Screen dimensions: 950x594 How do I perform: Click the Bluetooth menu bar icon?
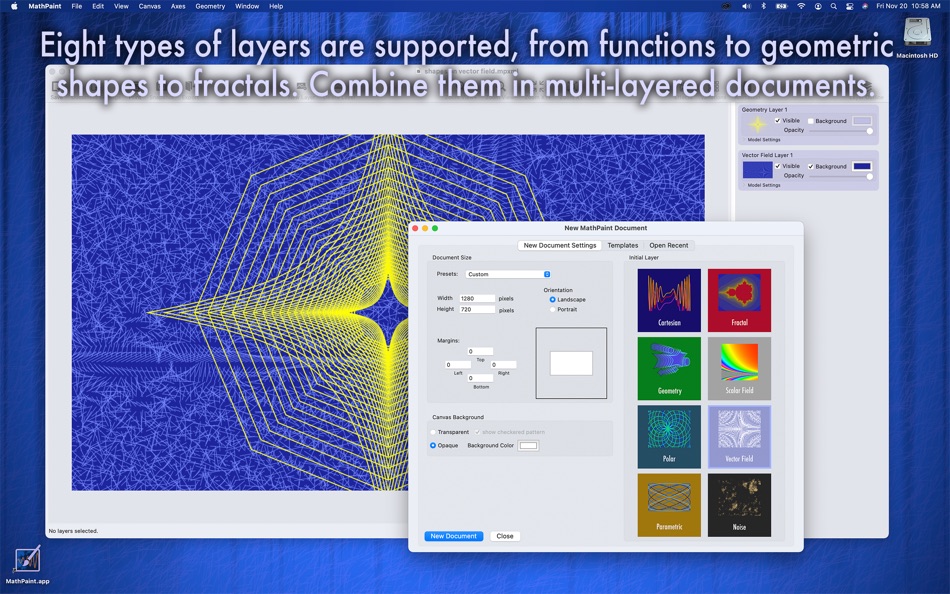[x=763, y=6]
